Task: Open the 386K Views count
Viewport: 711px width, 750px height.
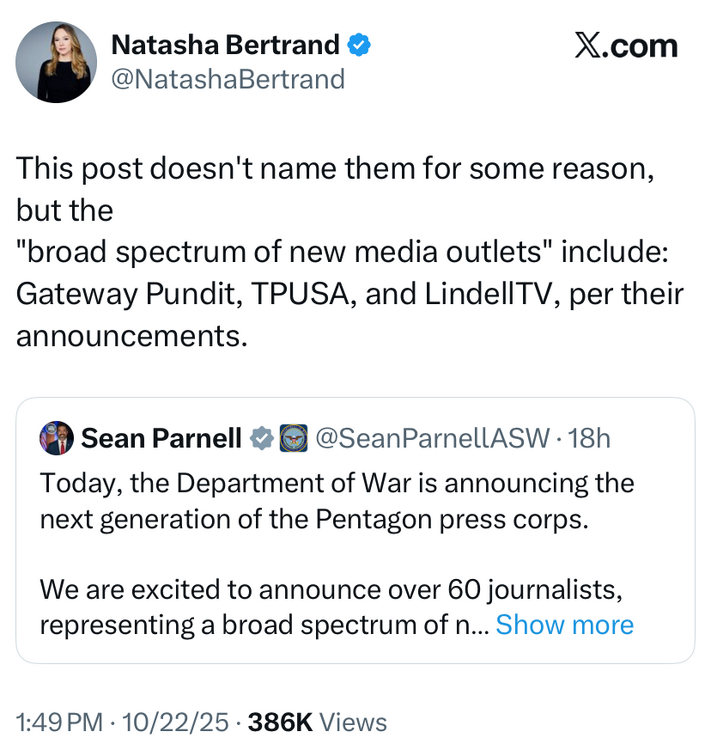Action: click(317, 722)
